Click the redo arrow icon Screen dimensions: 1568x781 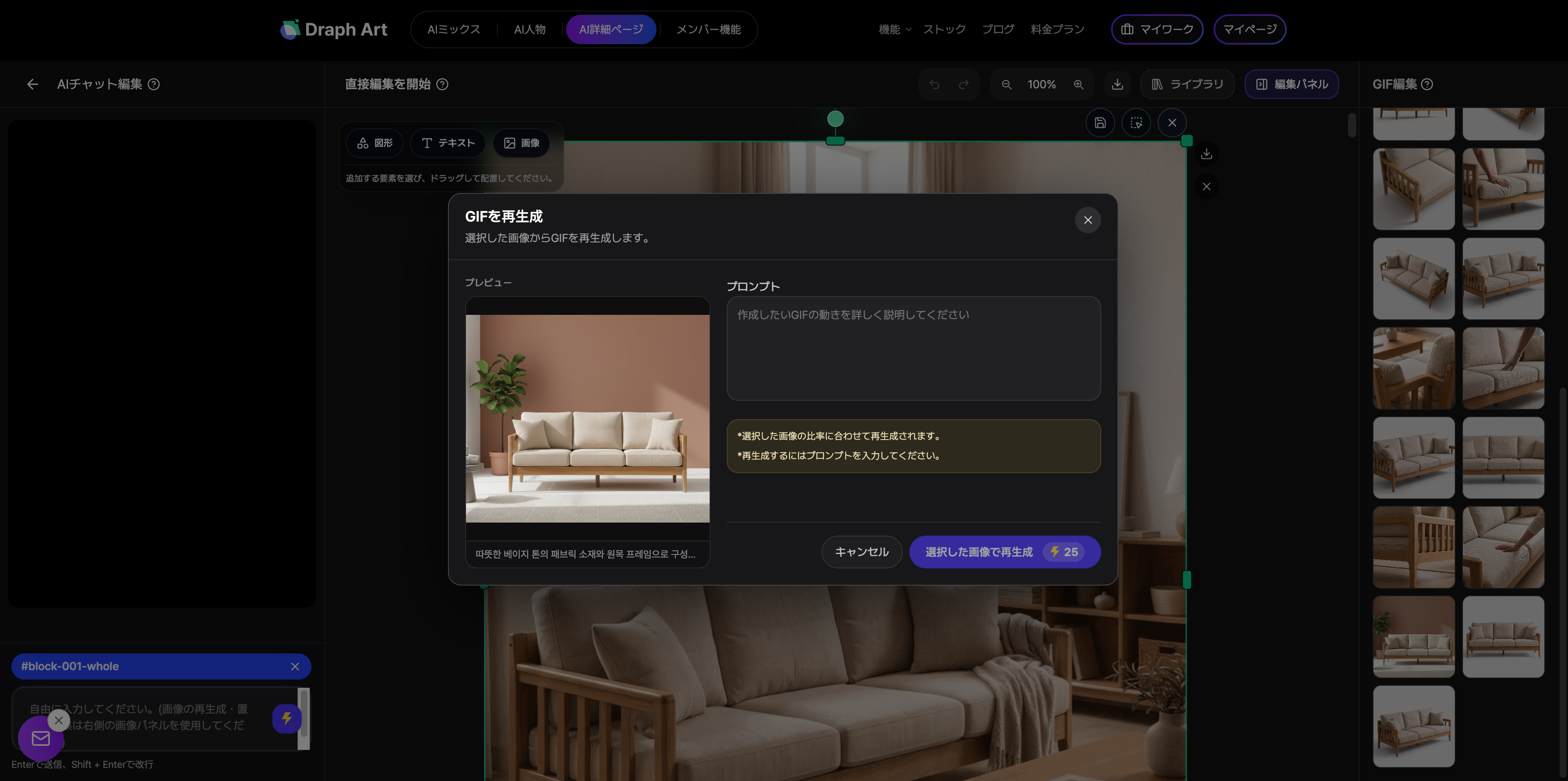pos(963,85)
